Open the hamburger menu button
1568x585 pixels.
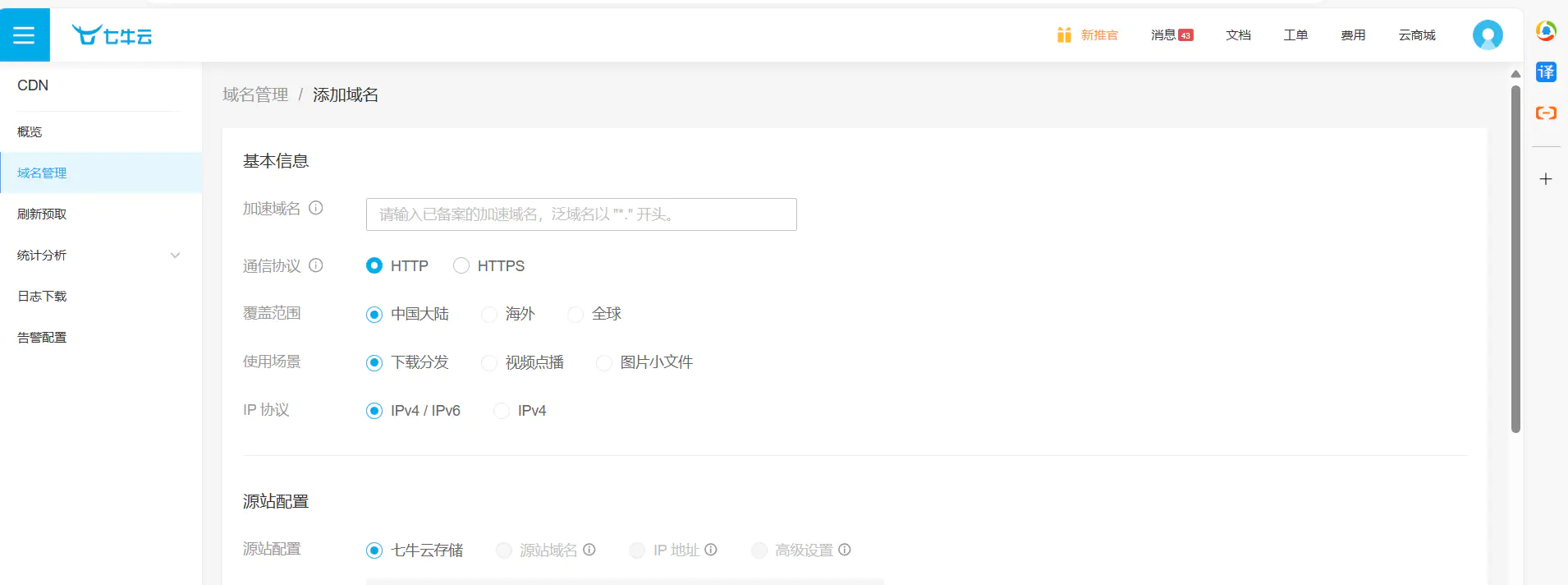25,35
